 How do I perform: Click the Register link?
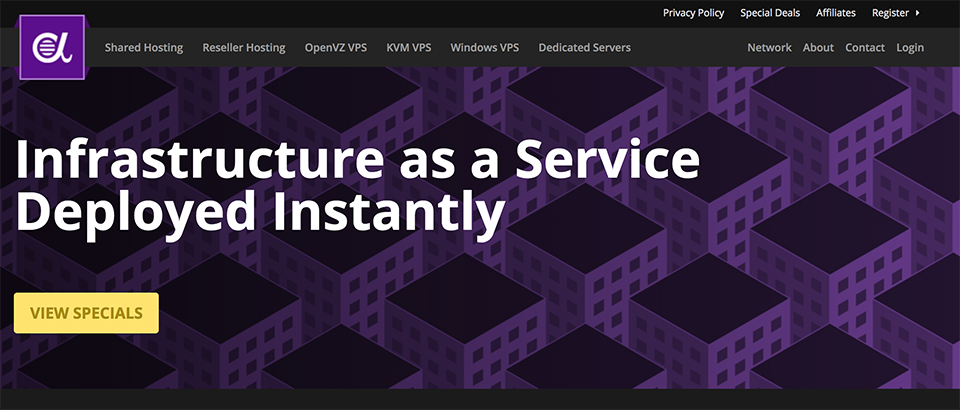890,13
